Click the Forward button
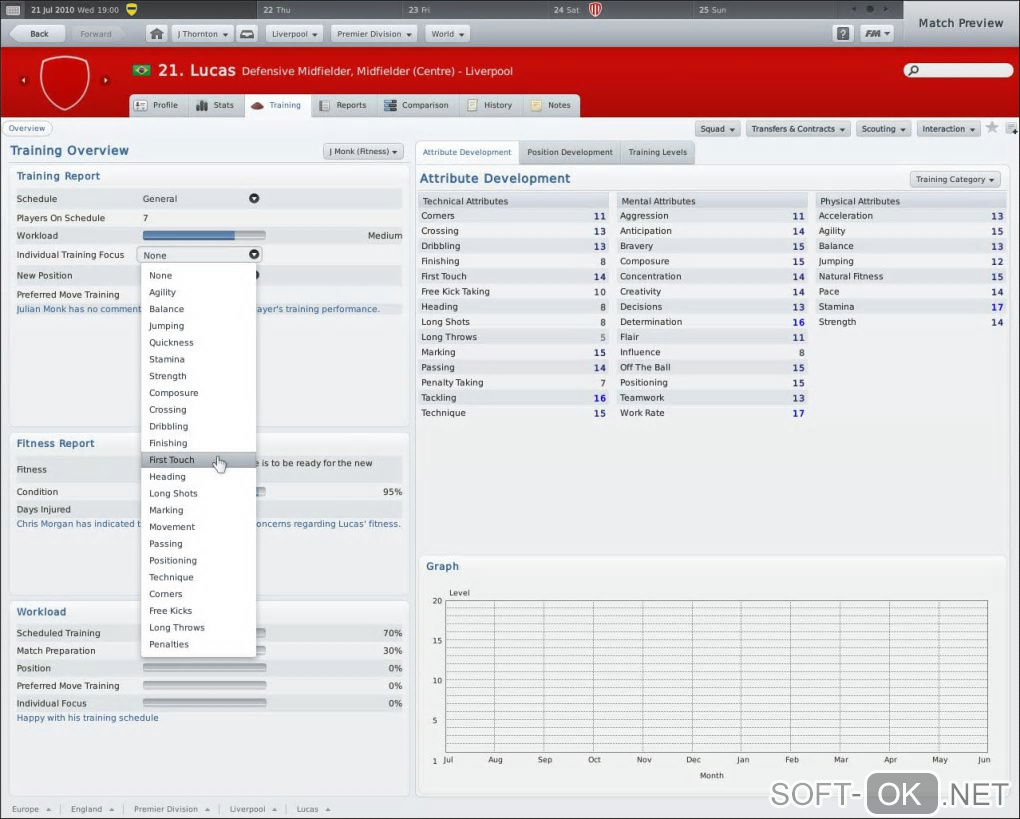 (x=96, y=34)
